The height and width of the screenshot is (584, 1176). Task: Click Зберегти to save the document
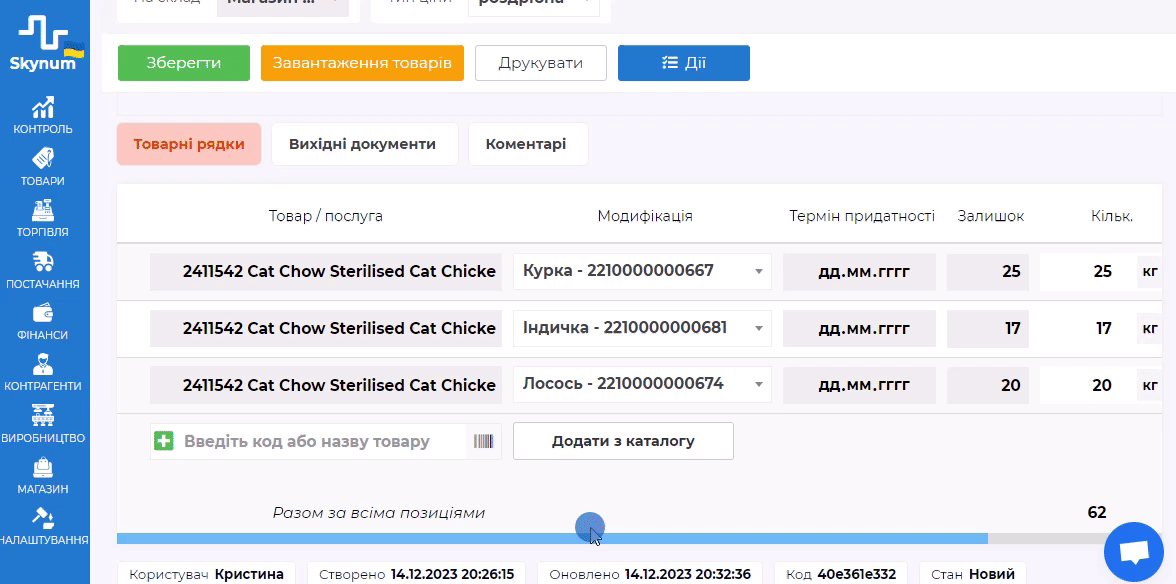point(184,63)
